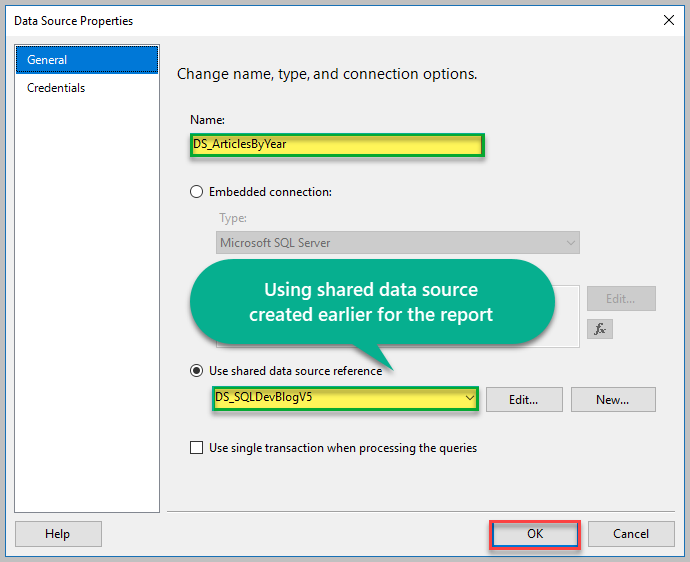
Task: Close the Data Source Properties dialog
Action: click(668, 20)
